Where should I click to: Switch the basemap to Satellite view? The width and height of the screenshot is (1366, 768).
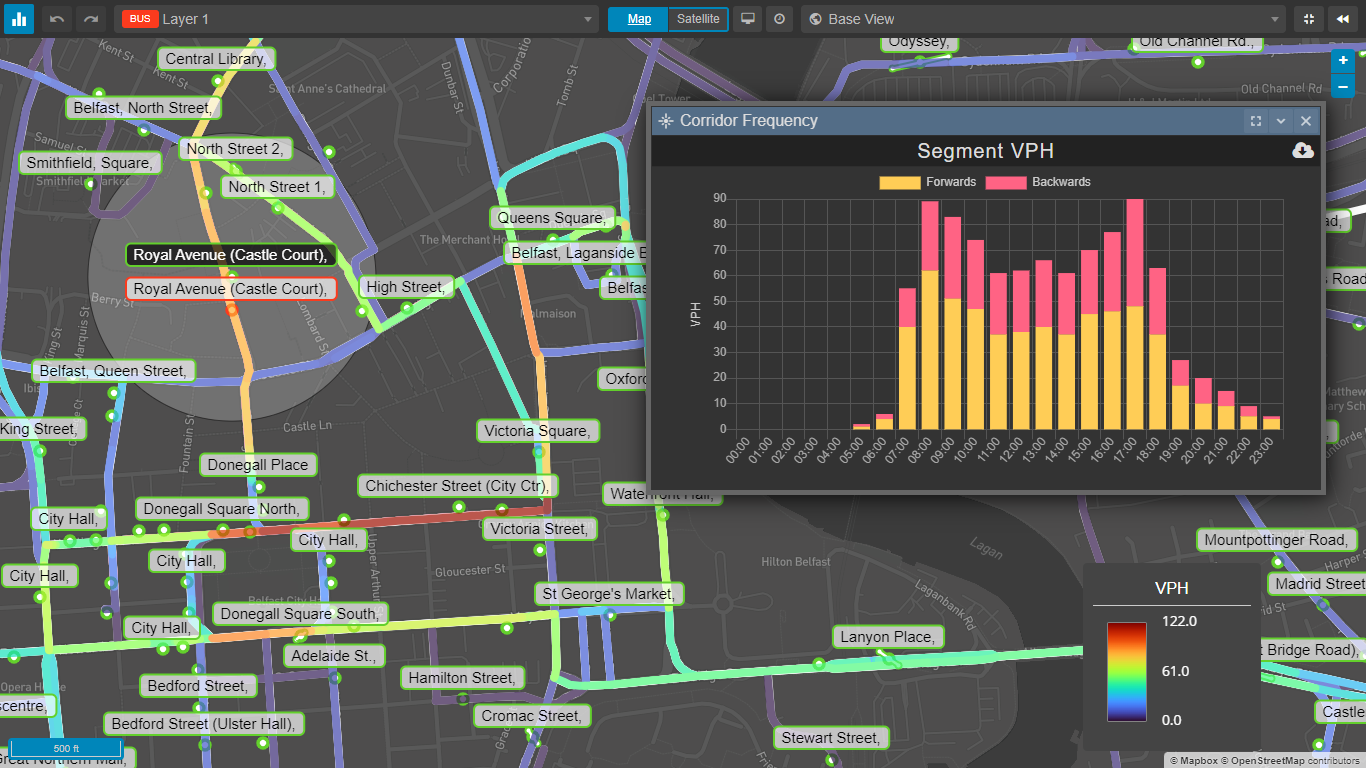[697, 18]
